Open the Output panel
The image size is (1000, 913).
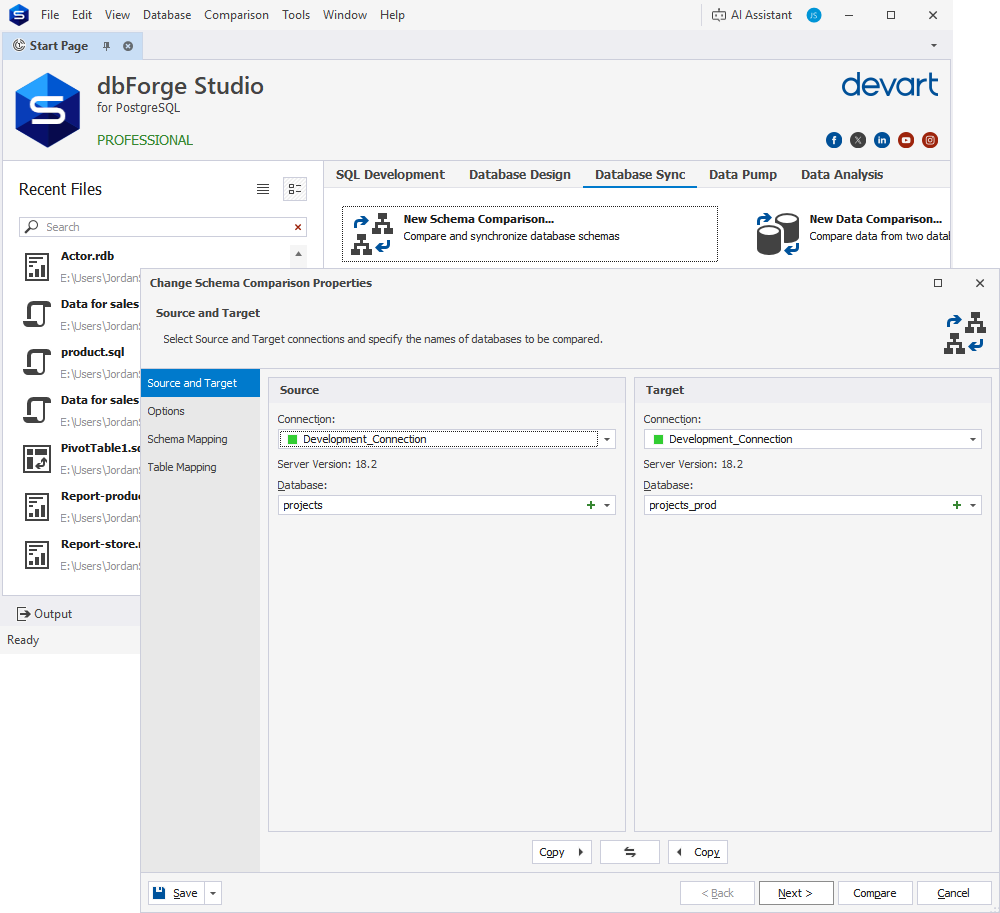(x=45, y=614)
